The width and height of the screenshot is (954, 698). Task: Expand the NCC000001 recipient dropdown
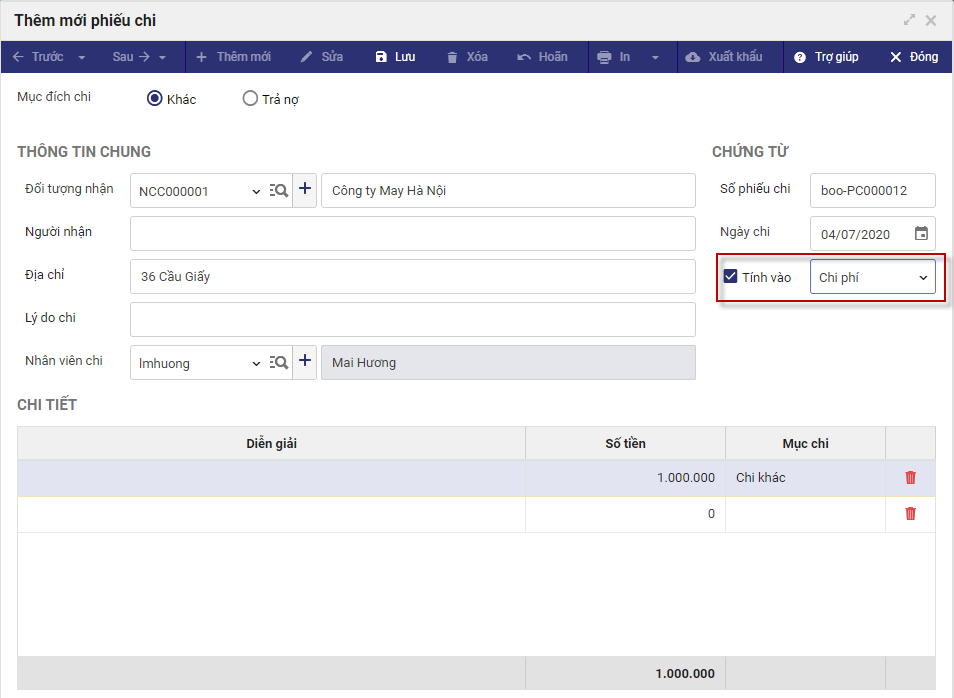[x=256, y=191]
